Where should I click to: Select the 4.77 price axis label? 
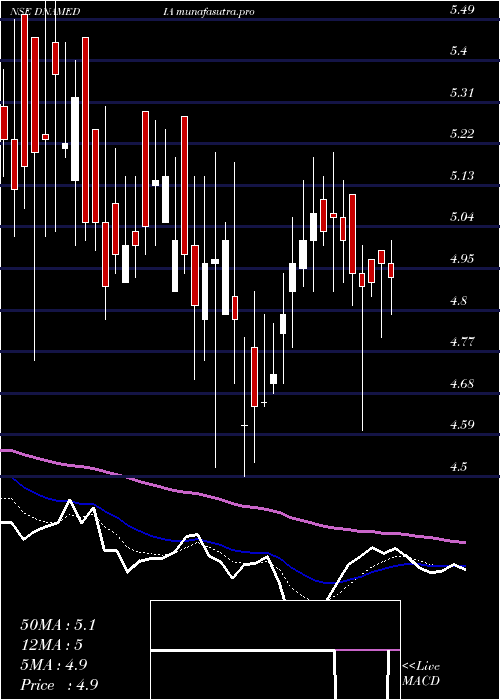tap(462, 342)
